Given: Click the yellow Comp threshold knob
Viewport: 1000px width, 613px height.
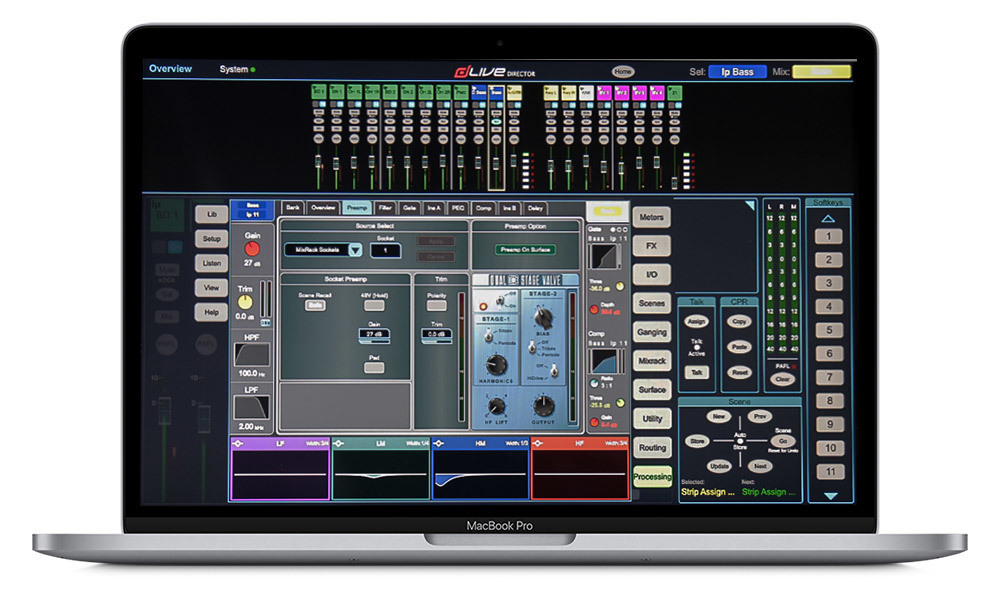Looking at the screenshot, I should tap(620, 403).
